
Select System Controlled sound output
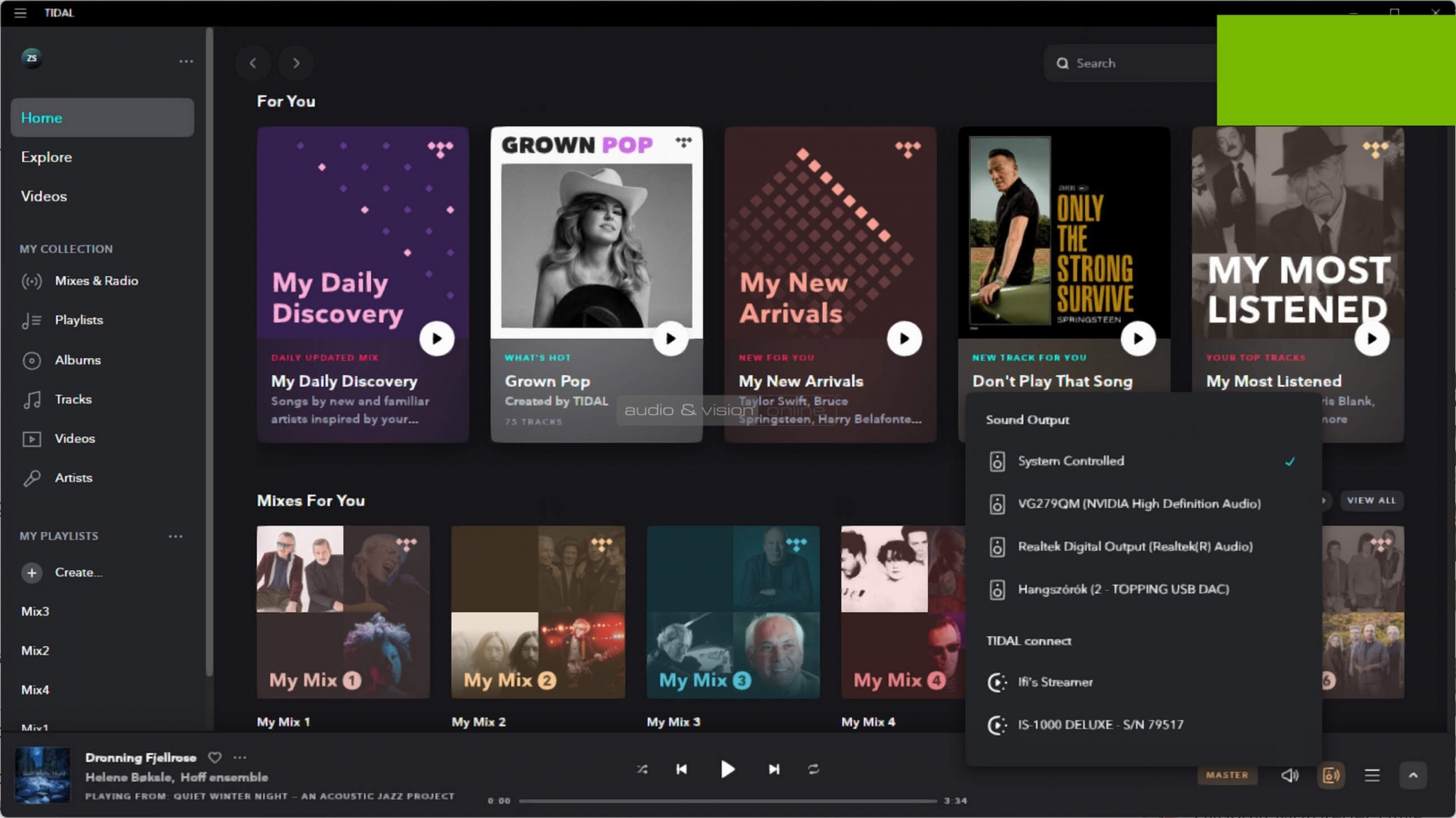[x=1143, y=461]
